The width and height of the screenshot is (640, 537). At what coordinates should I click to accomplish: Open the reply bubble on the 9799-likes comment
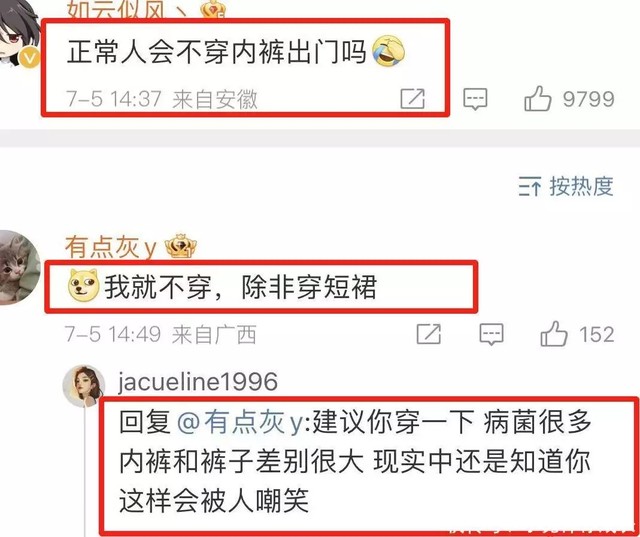(475, 99)
